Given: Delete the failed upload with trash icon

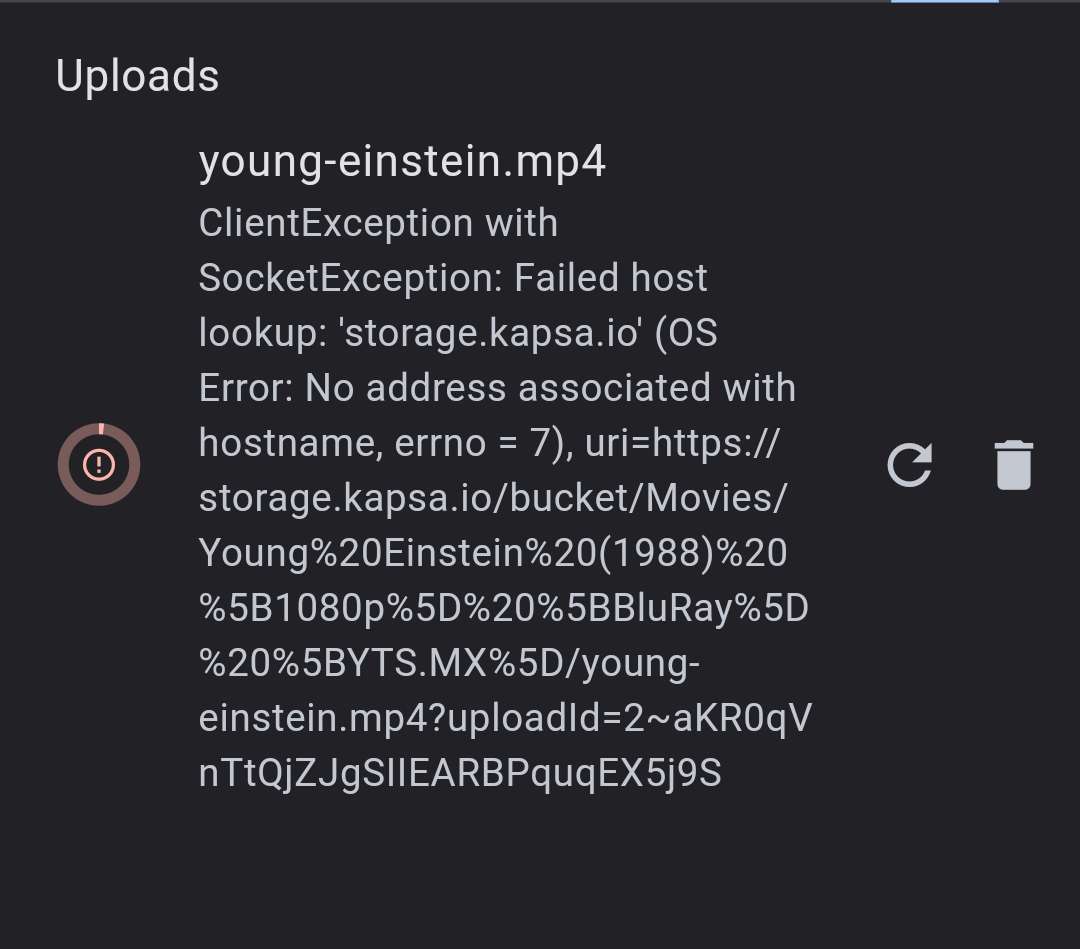Looking at the screenshot, I should pyautogui.click(x=1014, y=465).
